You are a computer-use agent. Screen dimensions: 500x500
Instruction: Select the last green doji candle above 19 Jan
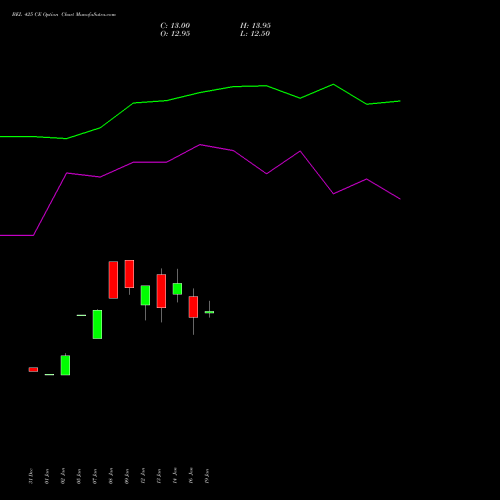[x=209, y=312]
